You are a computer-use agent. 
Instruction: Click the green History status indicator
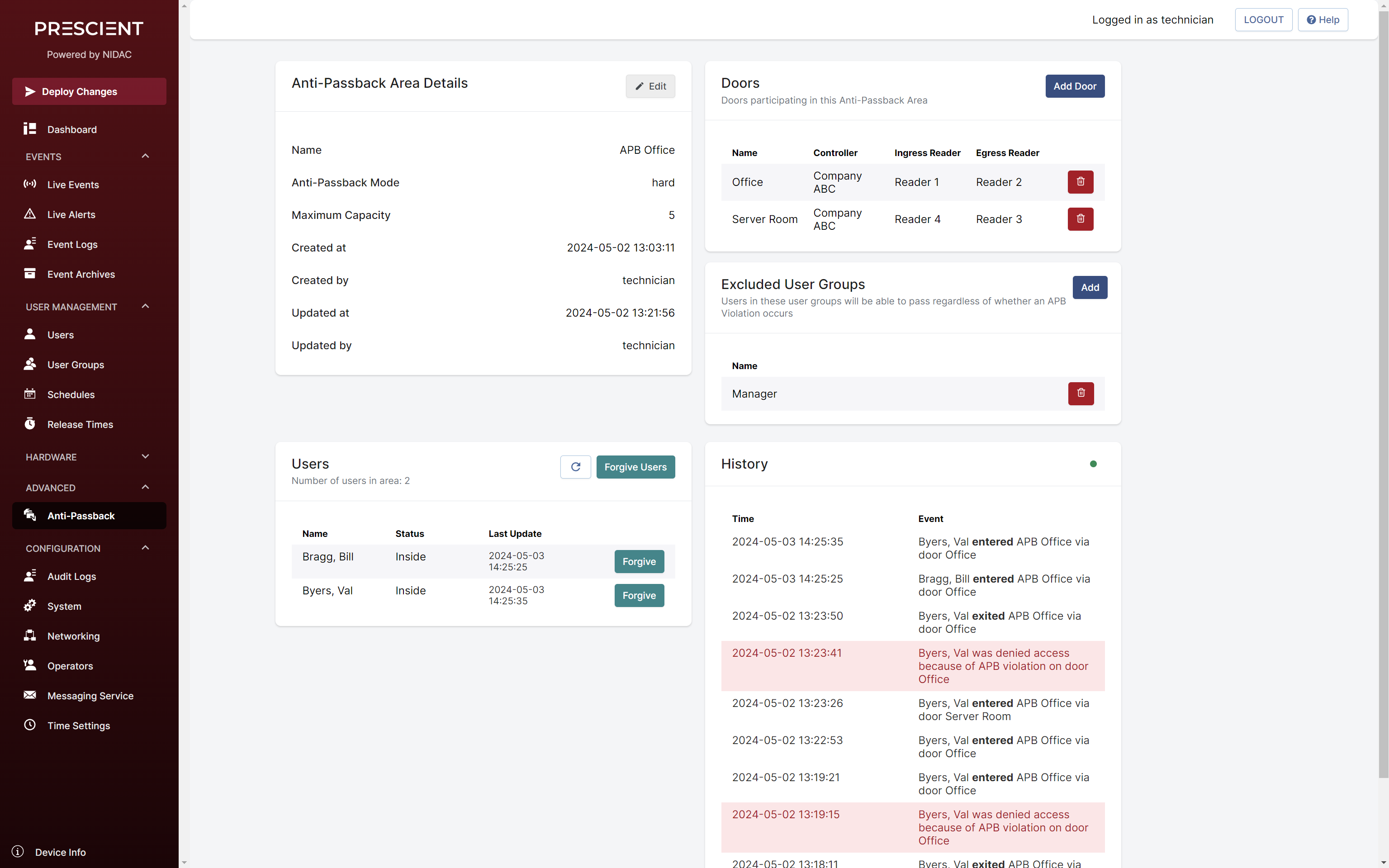(1093, 464)
